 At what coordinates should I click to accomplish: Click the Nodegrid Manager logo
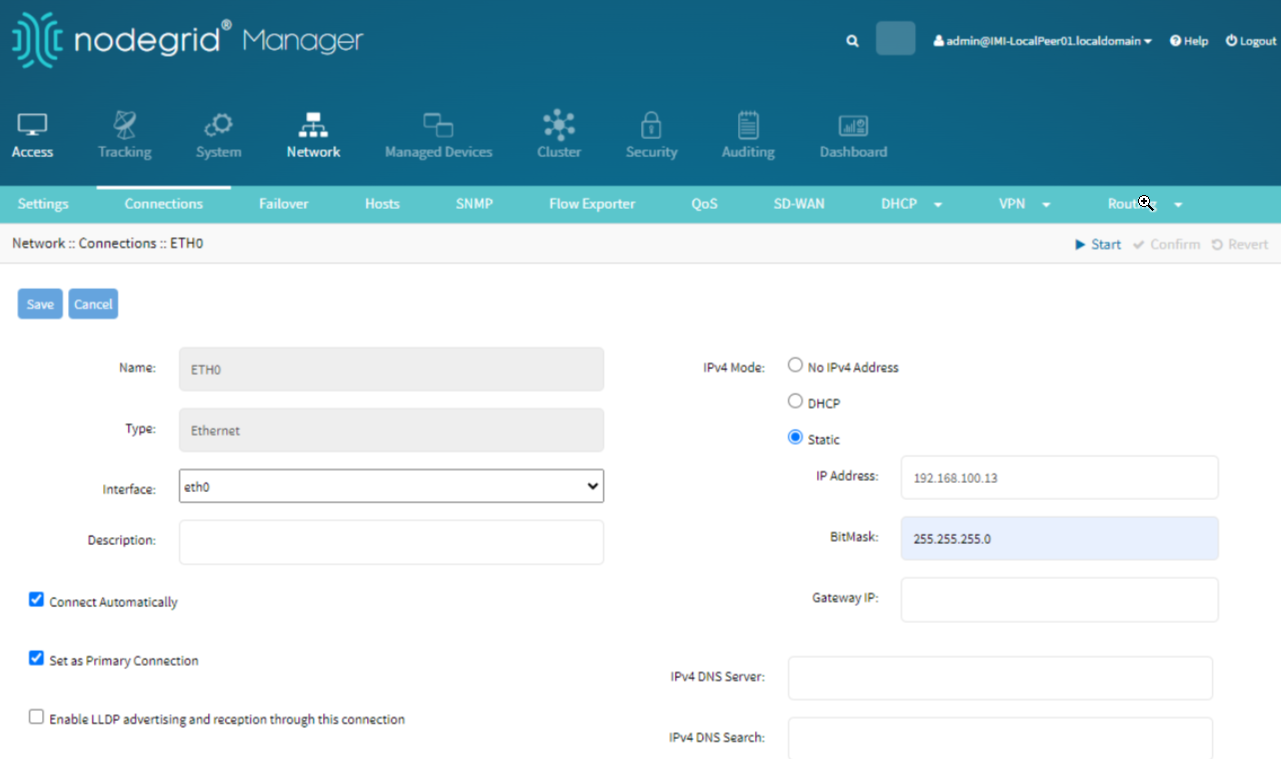pyautogui.click(x=187, y=40)
